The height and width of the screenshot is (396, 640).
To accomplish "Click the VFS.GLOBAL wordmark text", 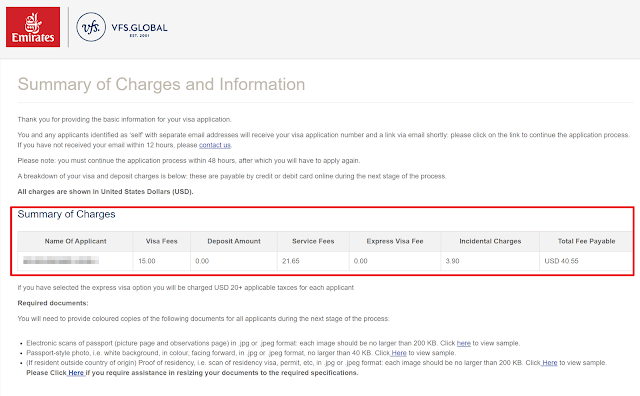I will point(139,28).
